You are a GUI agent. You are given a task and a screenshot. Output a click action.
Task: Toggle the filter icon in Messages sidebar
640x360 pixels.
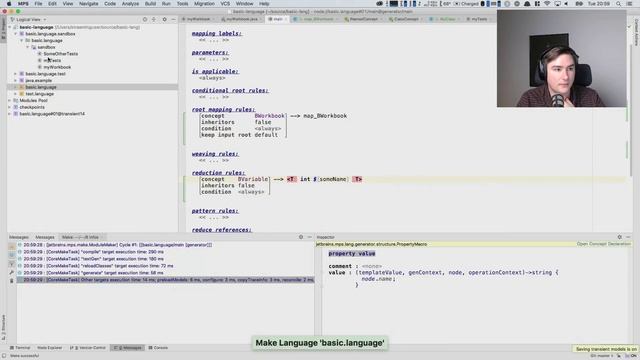[11, 264]
